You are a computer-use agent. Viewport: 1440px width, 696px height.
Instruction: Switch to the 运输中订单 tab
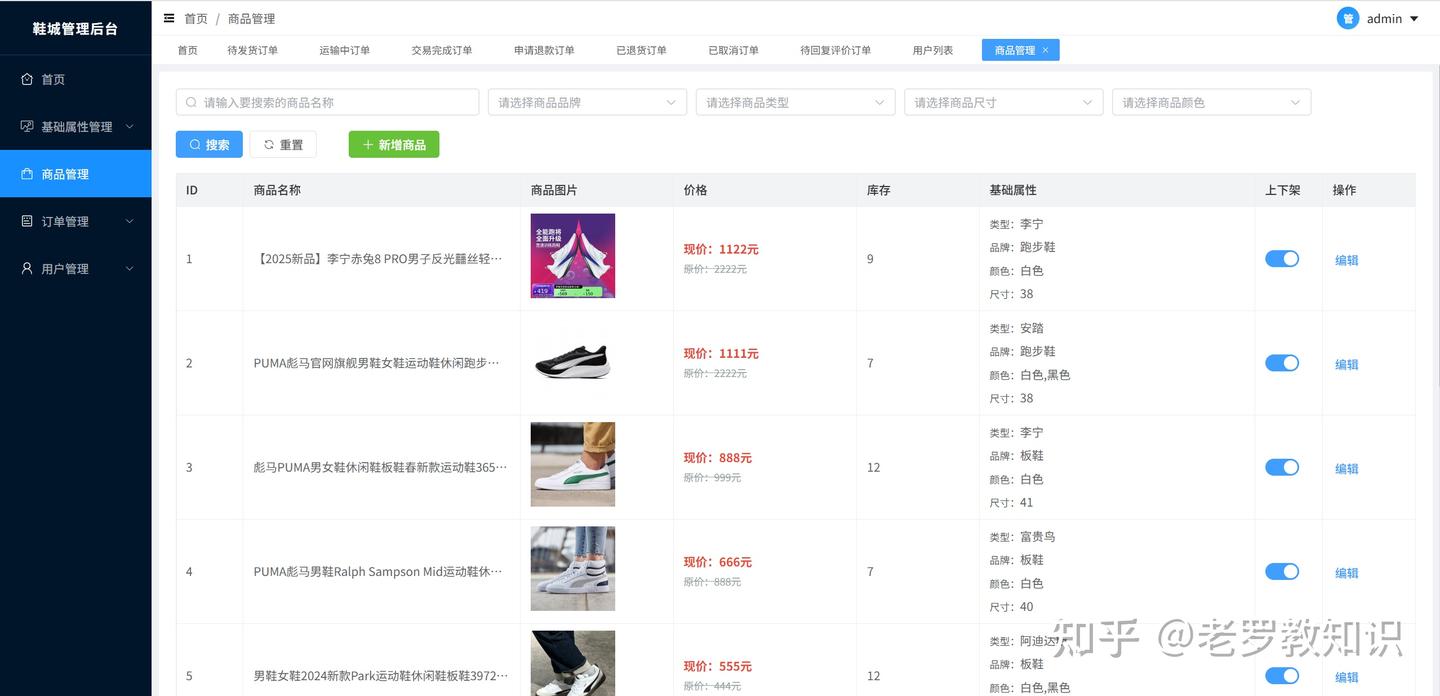coord(345,50)
